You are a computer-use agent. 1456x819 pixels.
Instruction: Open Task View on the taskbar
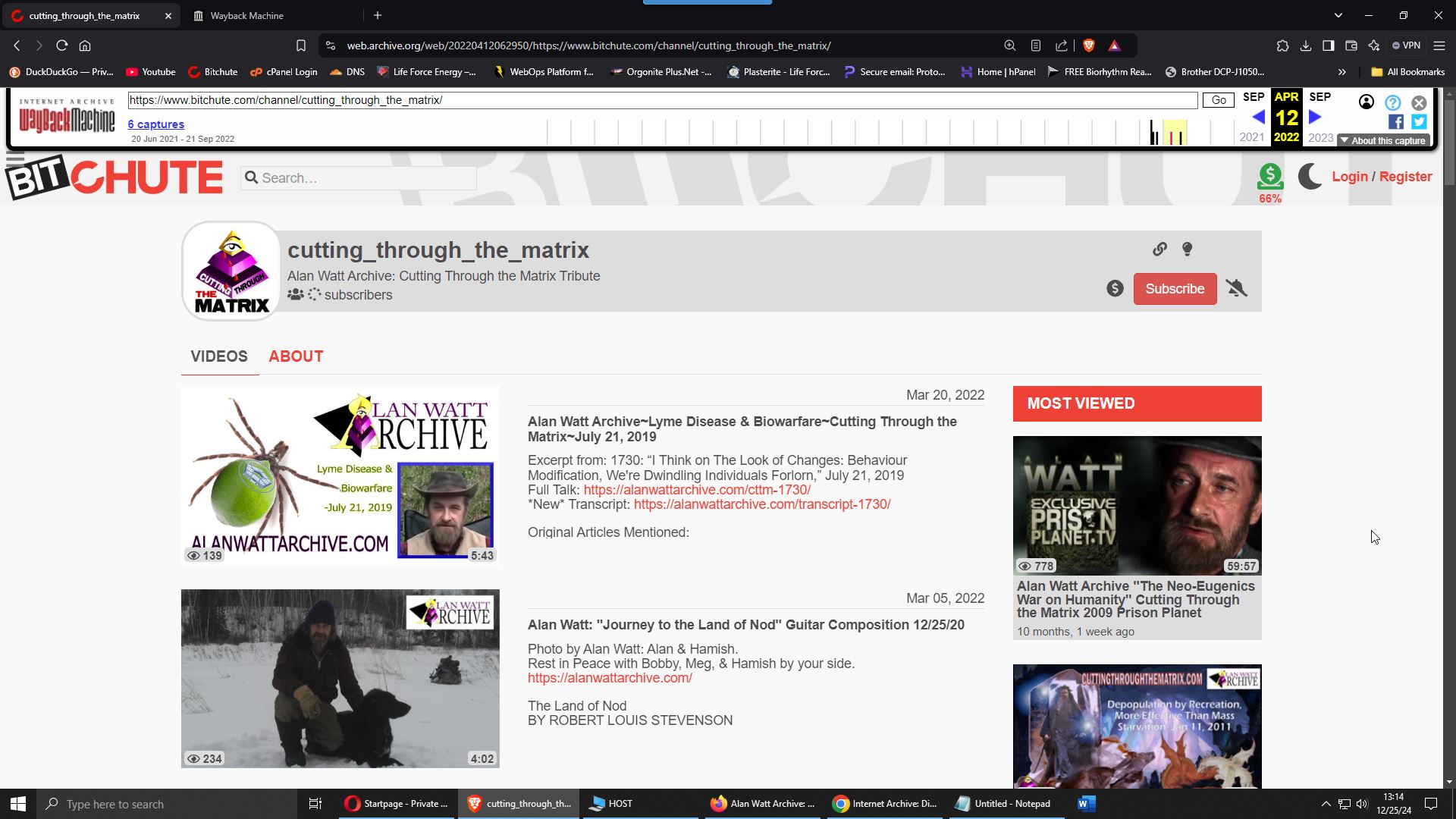(315, 804)
